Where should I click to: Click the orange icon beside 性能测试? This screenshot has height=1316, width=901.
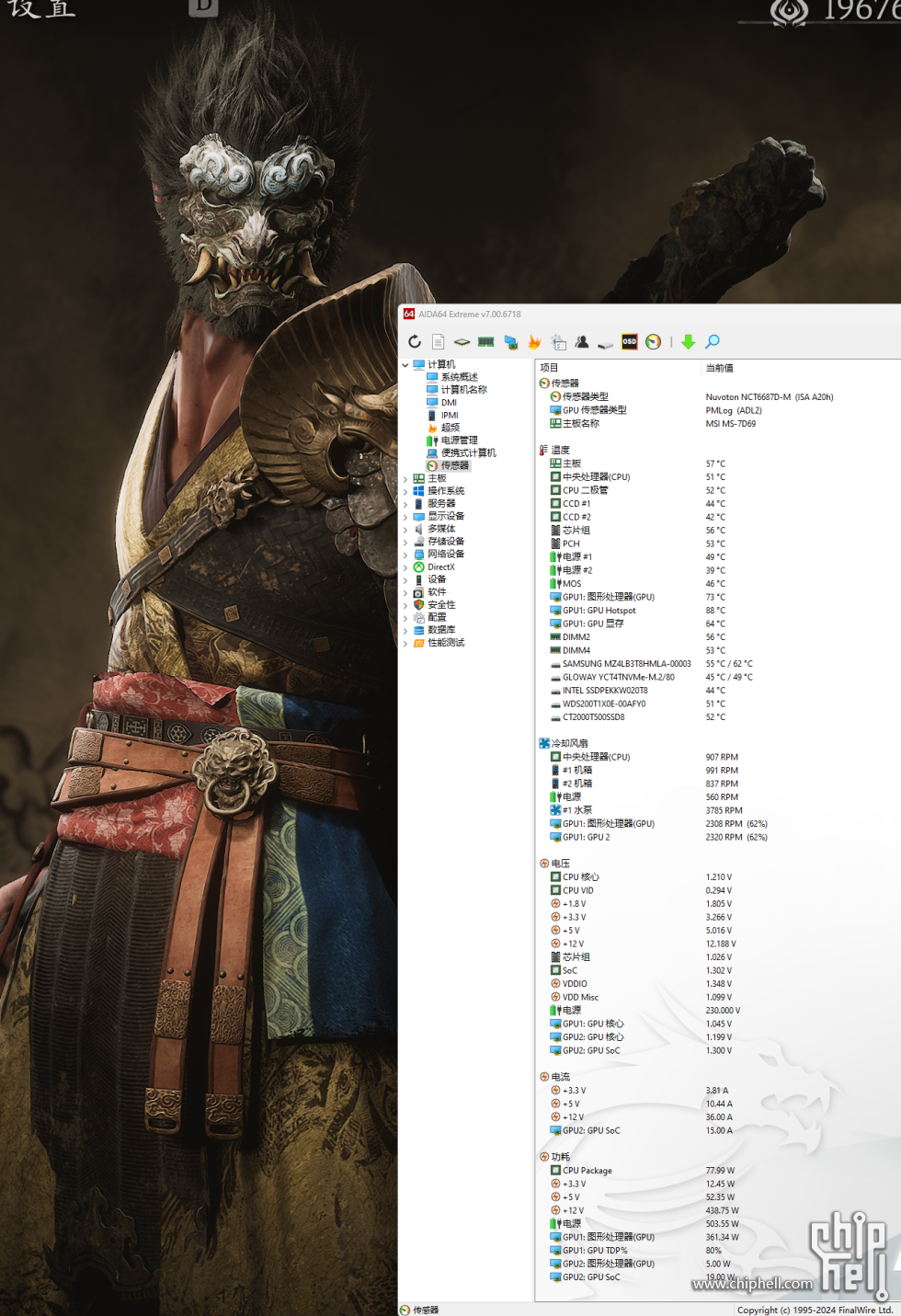coord(419,643)
